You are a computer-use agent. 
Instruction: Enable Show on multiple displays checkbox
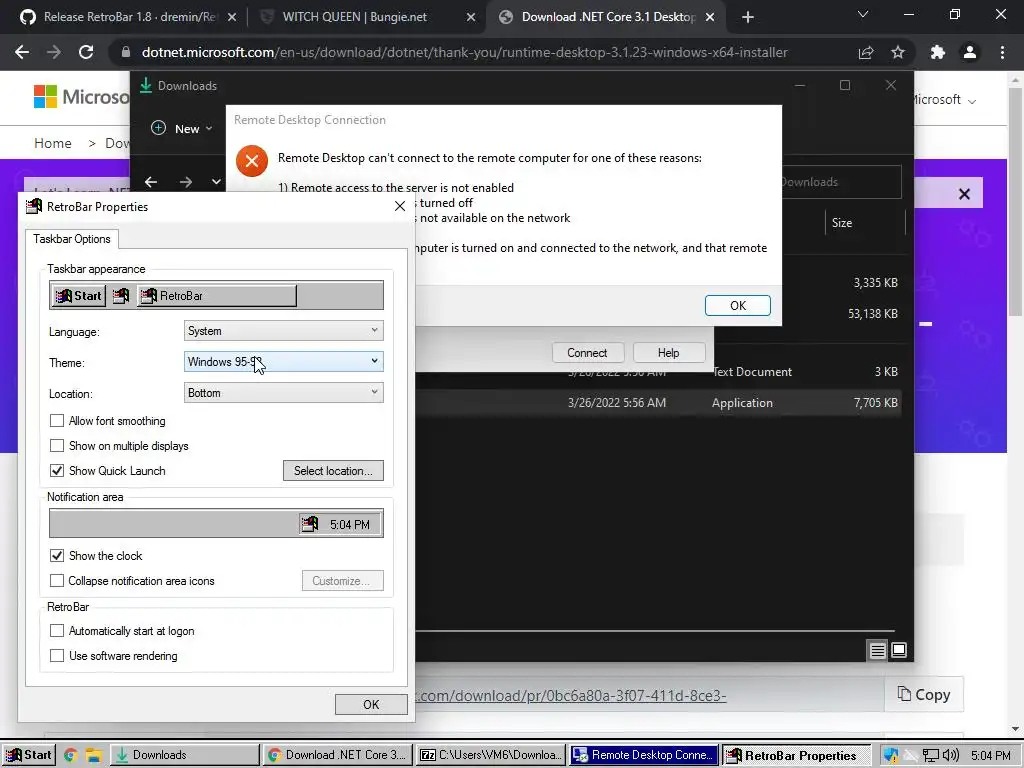pos(57,445)
